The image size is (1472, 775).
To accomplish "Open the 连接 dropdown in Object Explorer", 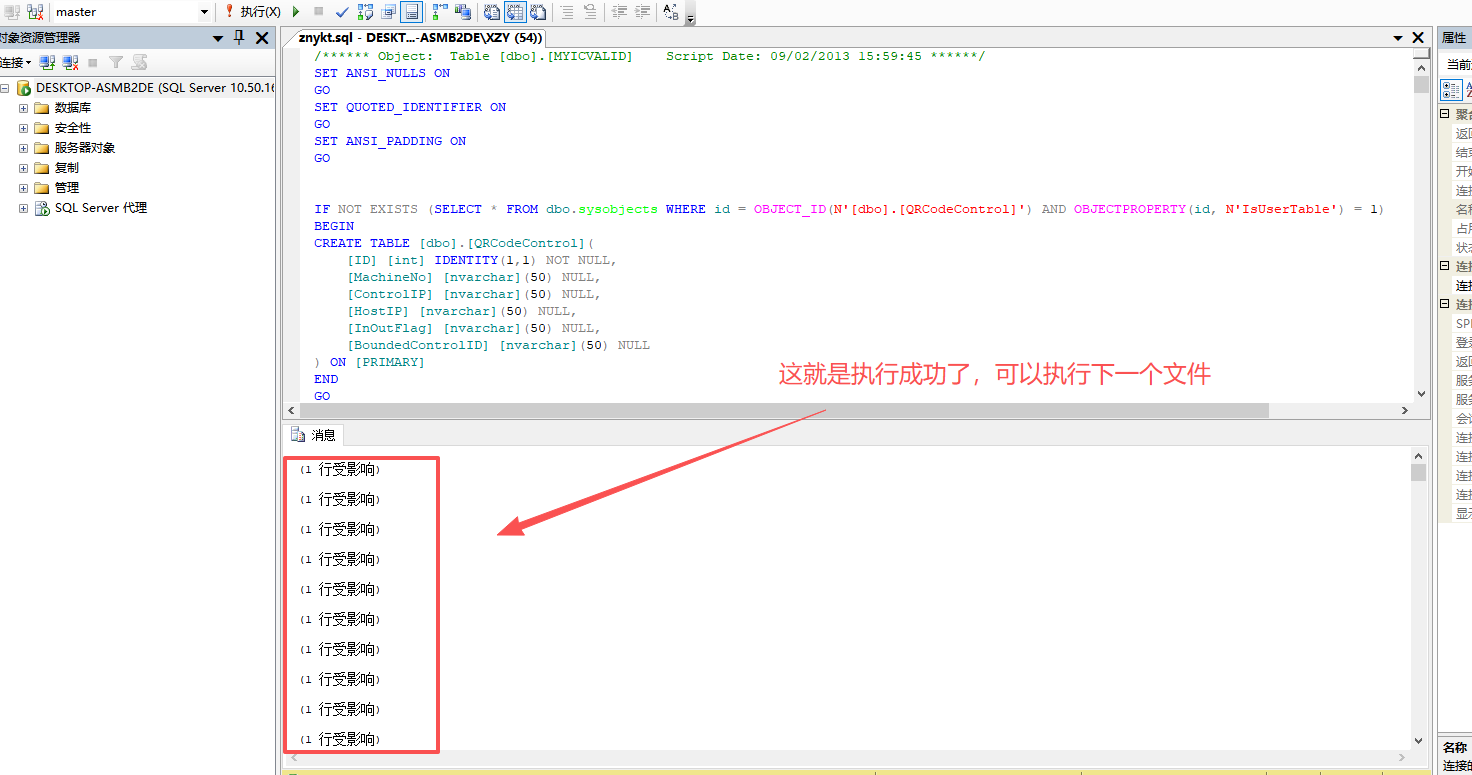I will pyautogui.click(x=15, y=62).
